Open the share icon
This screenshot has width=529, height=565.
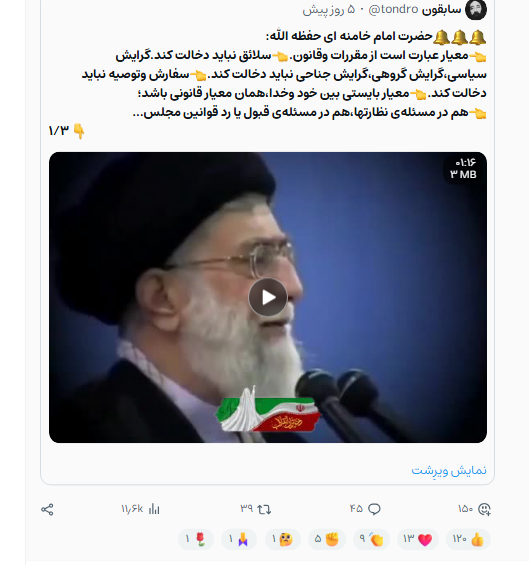point(47,509)
